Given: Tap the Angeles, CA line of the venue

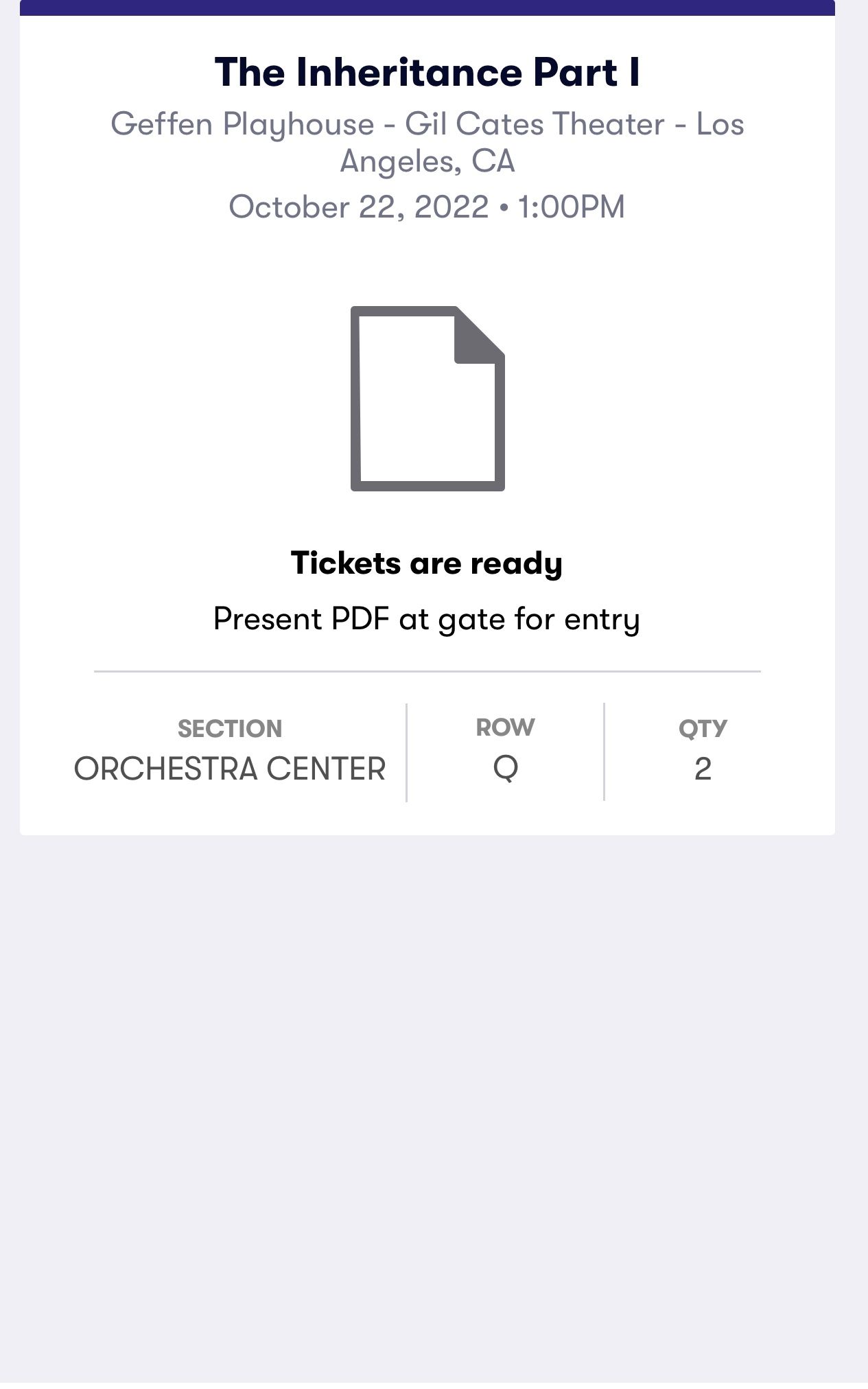Looking at the screenshot, I should click(427, 162).
